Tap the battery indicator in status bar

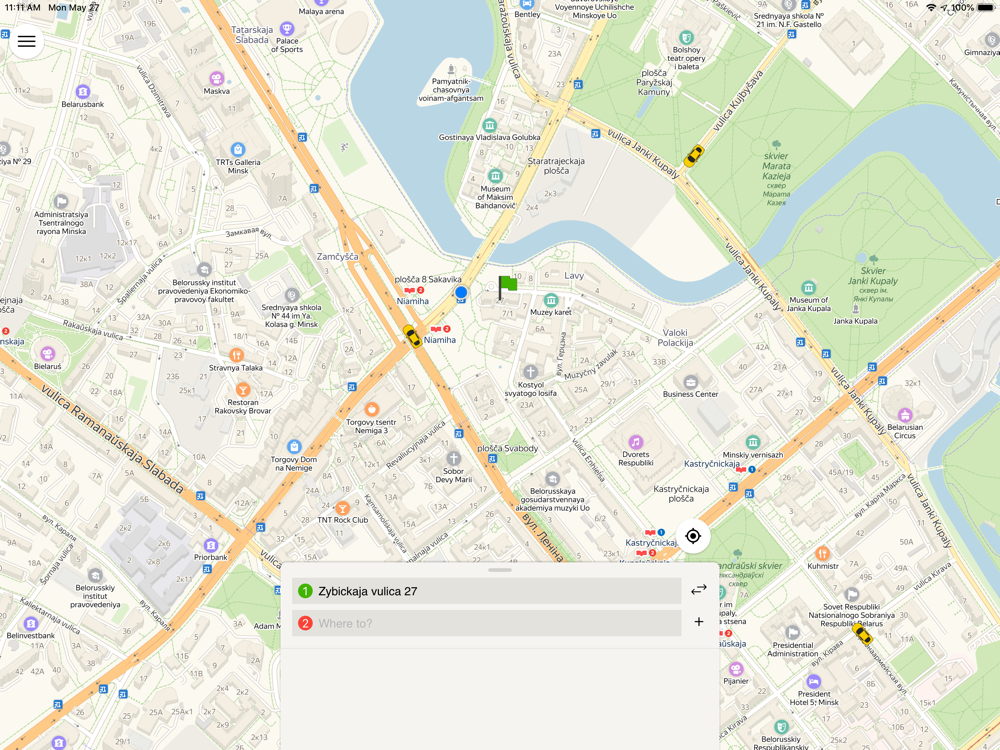[x=985, y=8]
